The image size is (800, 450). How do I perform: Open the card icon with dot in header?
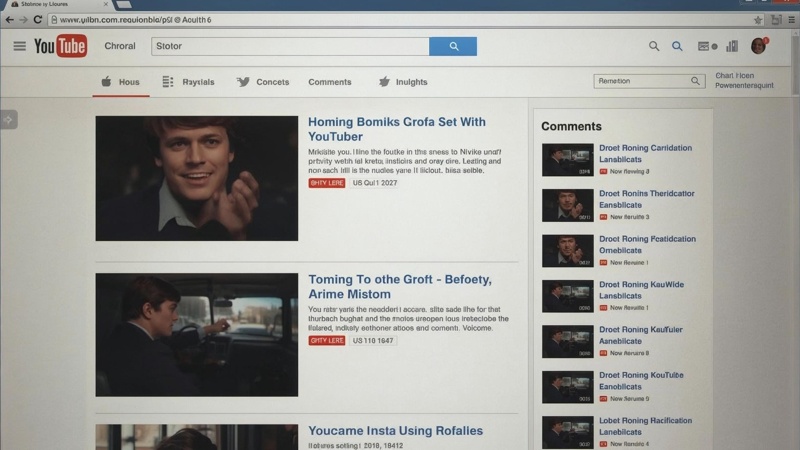pos(707,46)
